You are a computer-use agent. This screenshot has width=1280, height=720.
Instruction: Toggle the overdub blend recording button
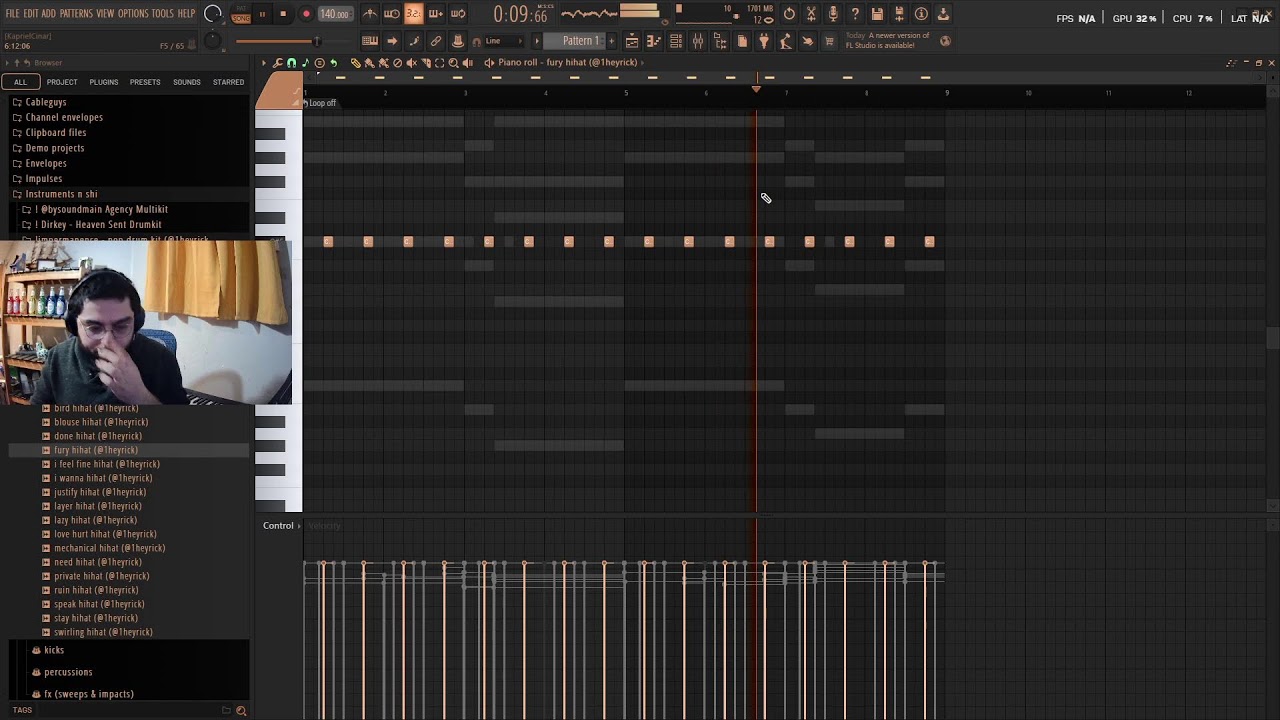click(435, 14)
